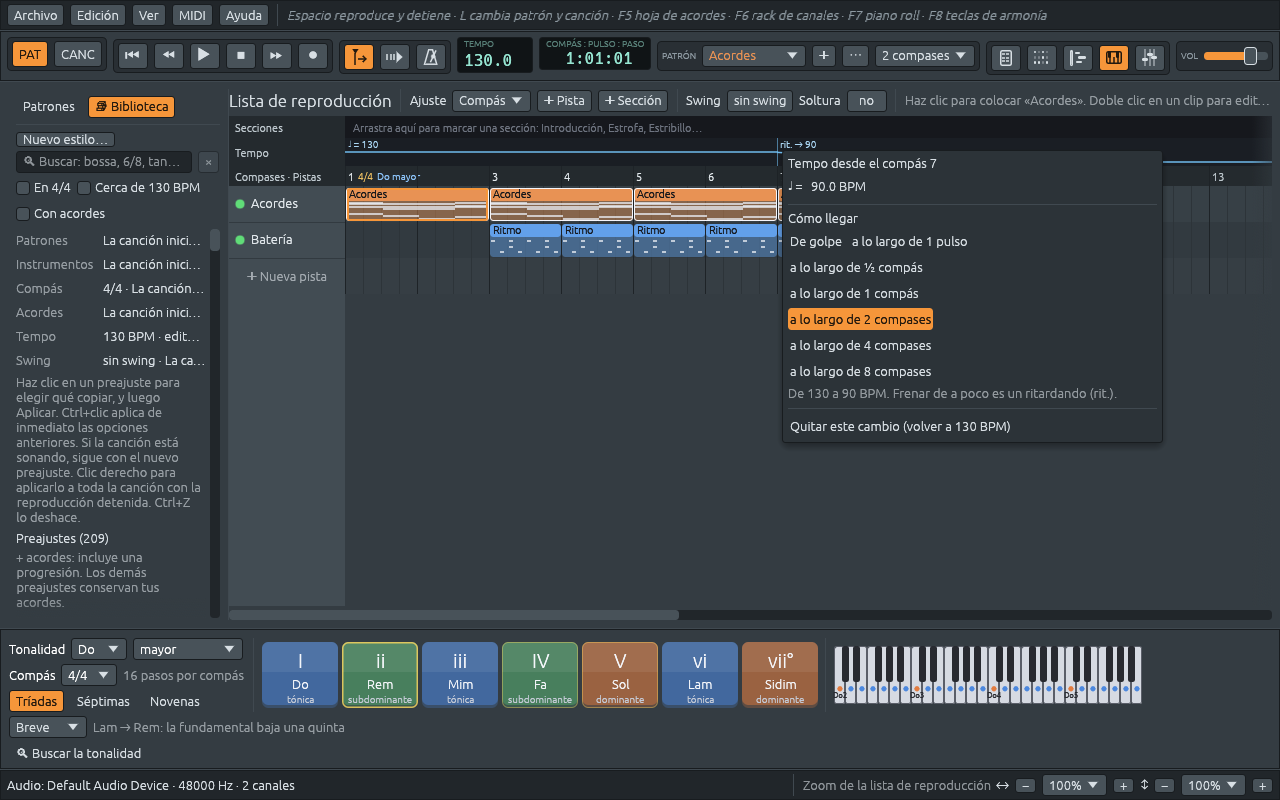This screenshot has height=800, width=1280.
Task: Click the volume slider handle
Action: click(1250, 56)
